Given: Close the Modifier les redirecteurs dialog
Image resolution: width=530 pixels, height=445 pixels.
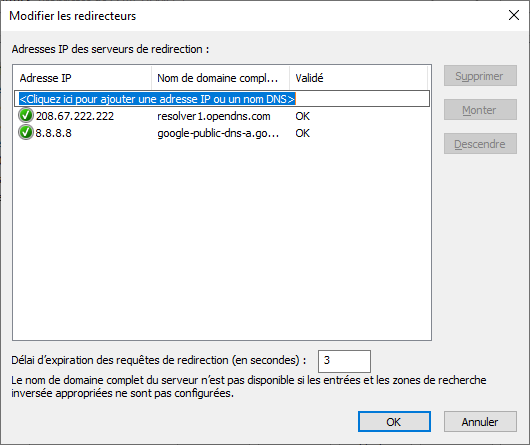Looking at the screenshot, I should click(x=514, y=15).
